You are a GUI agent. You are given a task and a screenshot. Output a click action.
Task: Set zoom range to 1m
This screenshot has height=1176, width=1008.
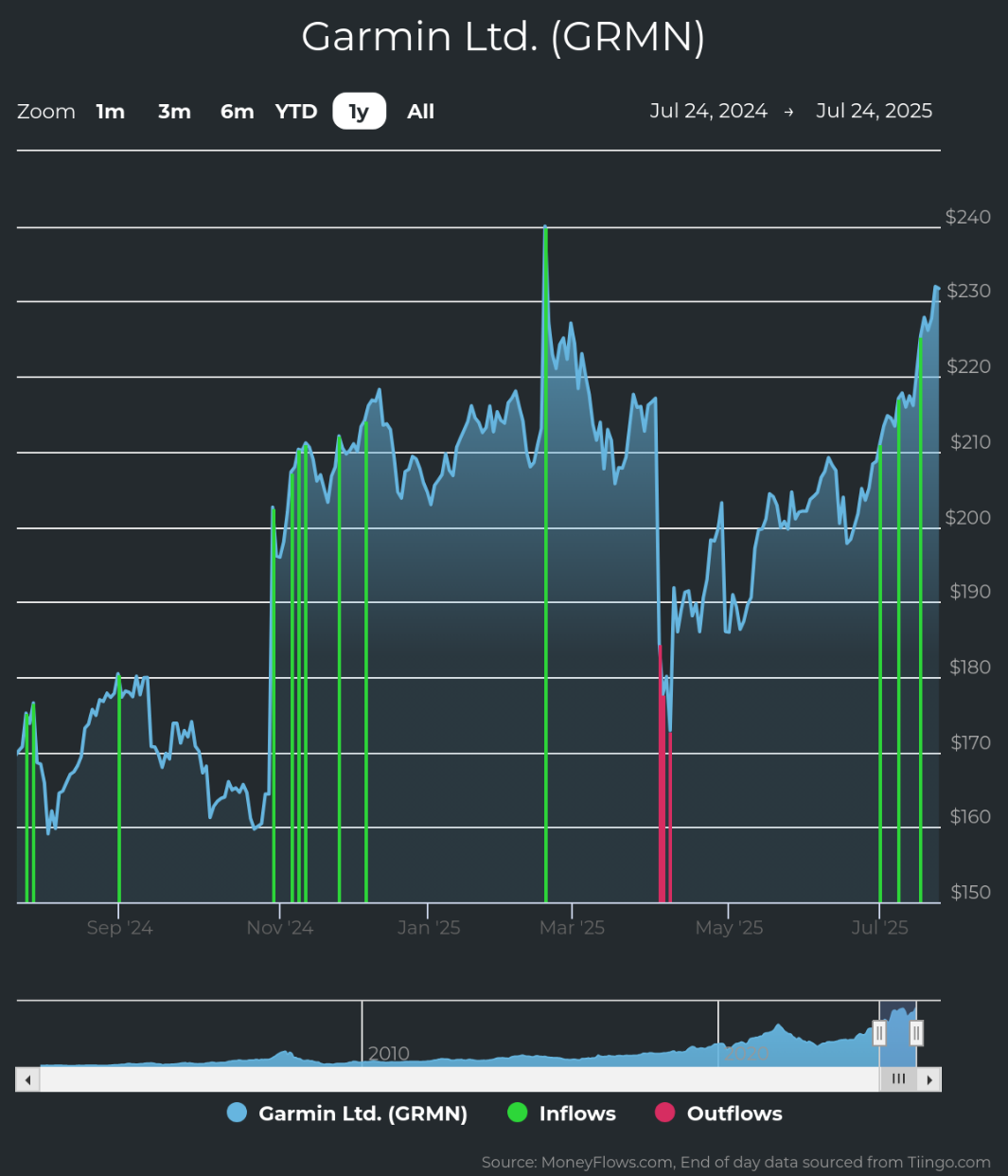[111, 112]
